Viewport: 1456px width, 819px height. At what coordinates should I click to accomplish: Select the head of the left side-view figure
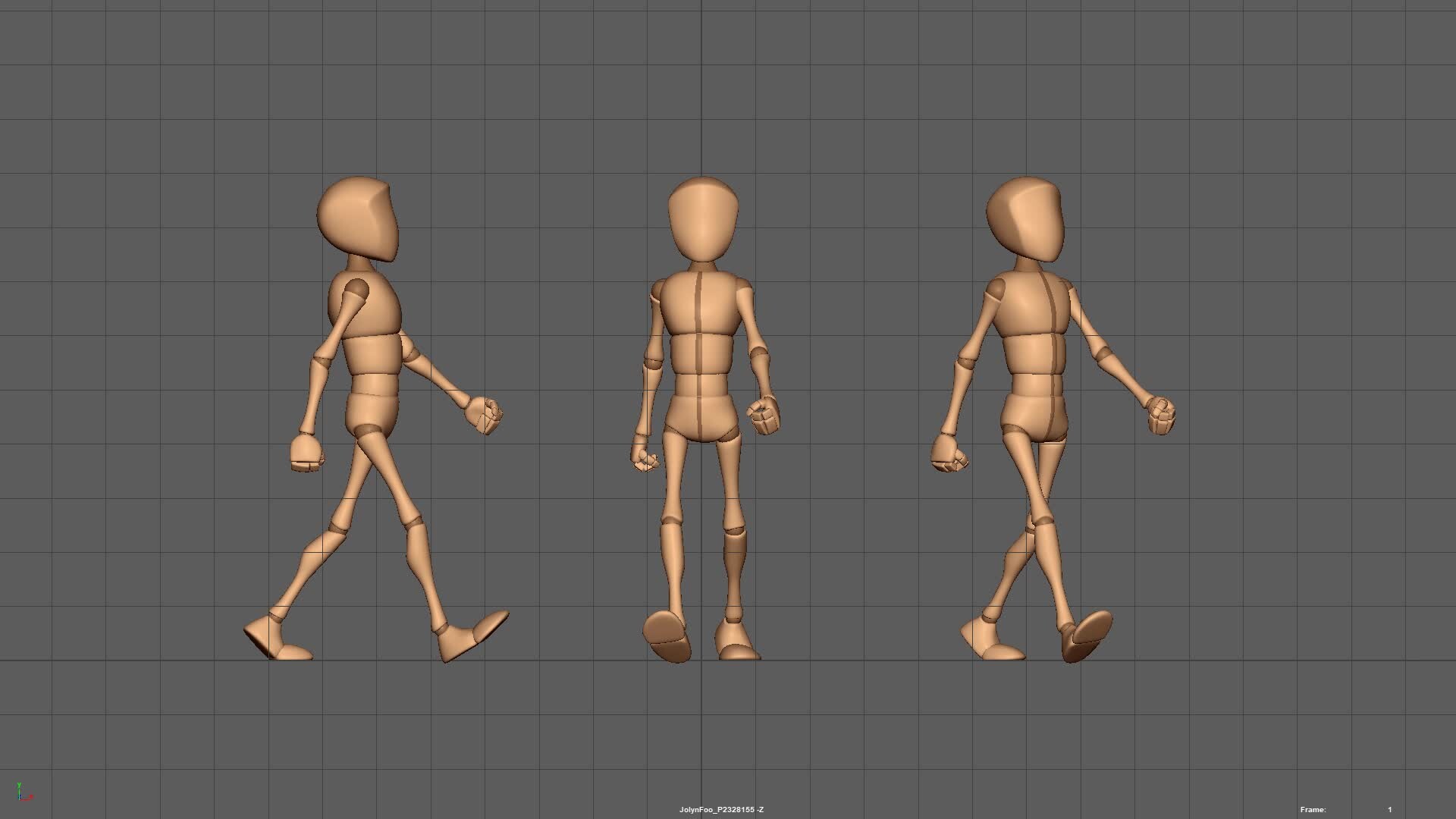pos(358,220)
